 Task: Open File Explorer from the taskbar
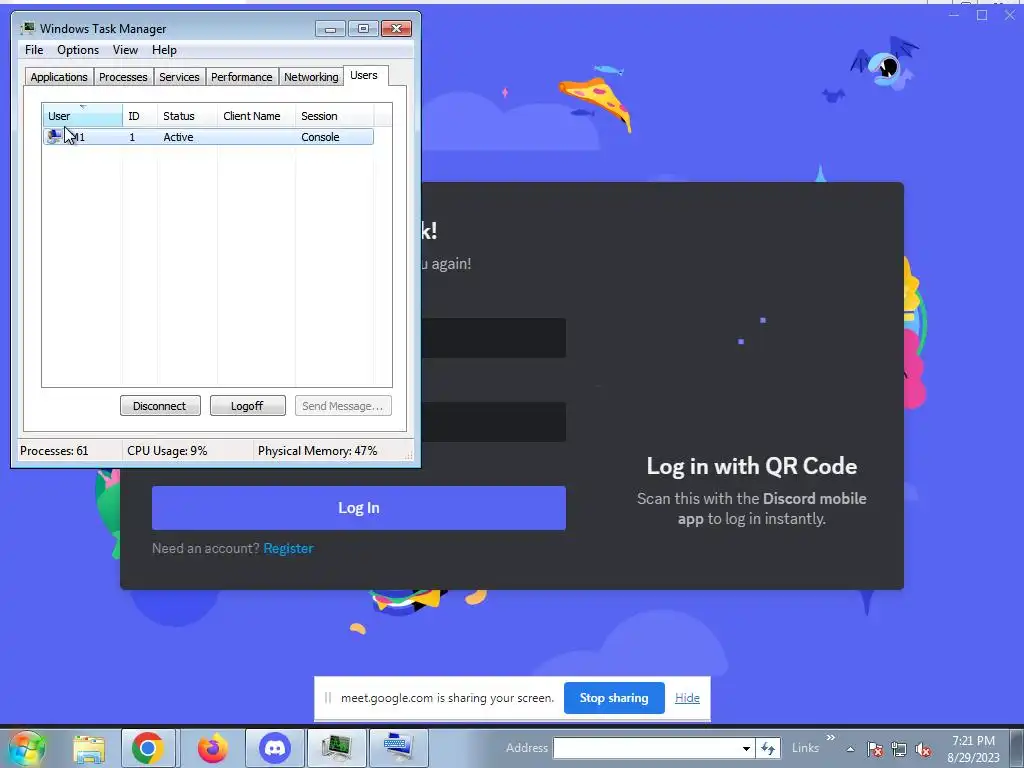[x=89, y=748]
